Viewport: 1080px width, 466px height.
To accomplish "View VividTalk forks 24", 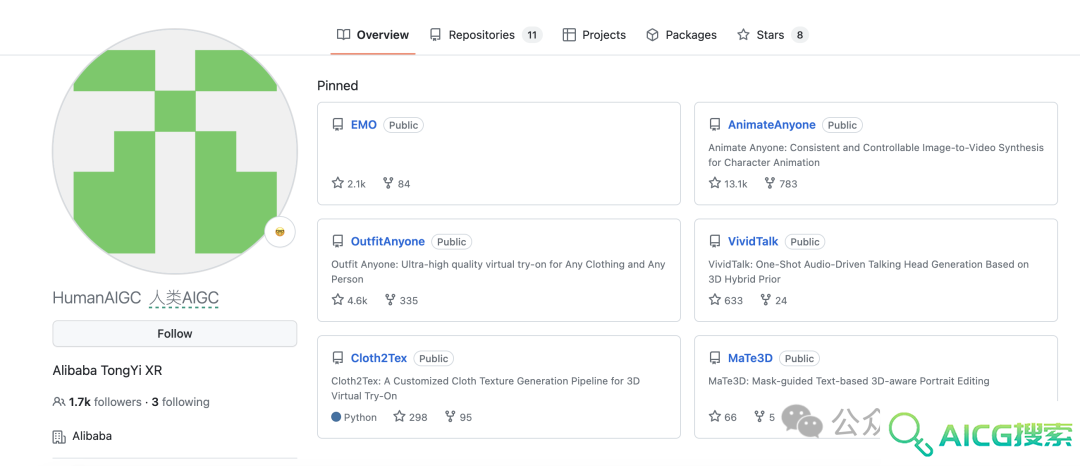I will coord(773,300).
